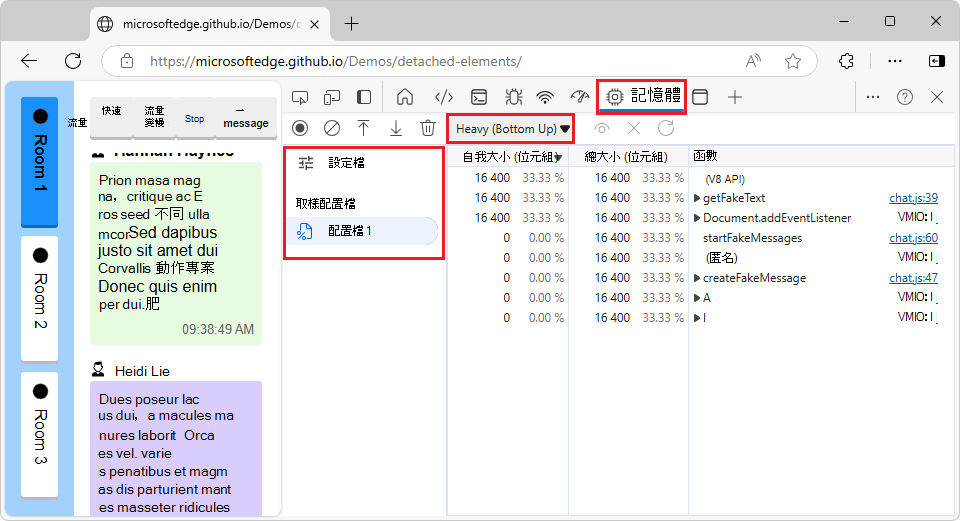Open the Console panel icon

coord(479,97)
